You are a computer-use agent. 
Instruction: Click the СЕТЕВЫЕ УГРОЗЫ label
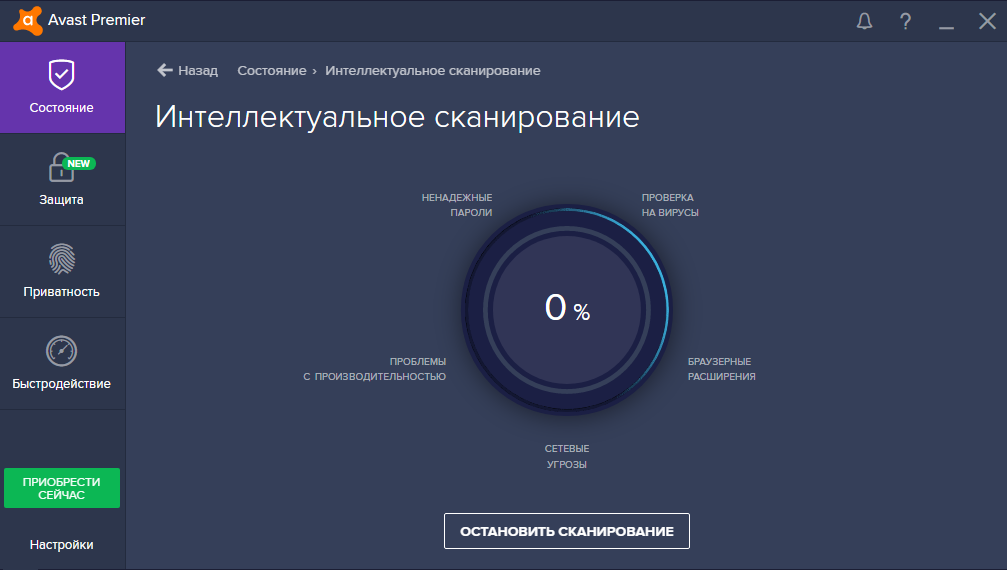[x=567, y=456]
